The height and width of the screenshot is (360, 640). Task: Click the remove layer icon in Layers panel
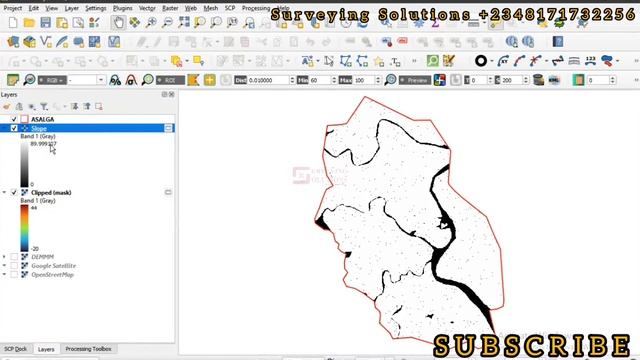[x=99, y=107]
